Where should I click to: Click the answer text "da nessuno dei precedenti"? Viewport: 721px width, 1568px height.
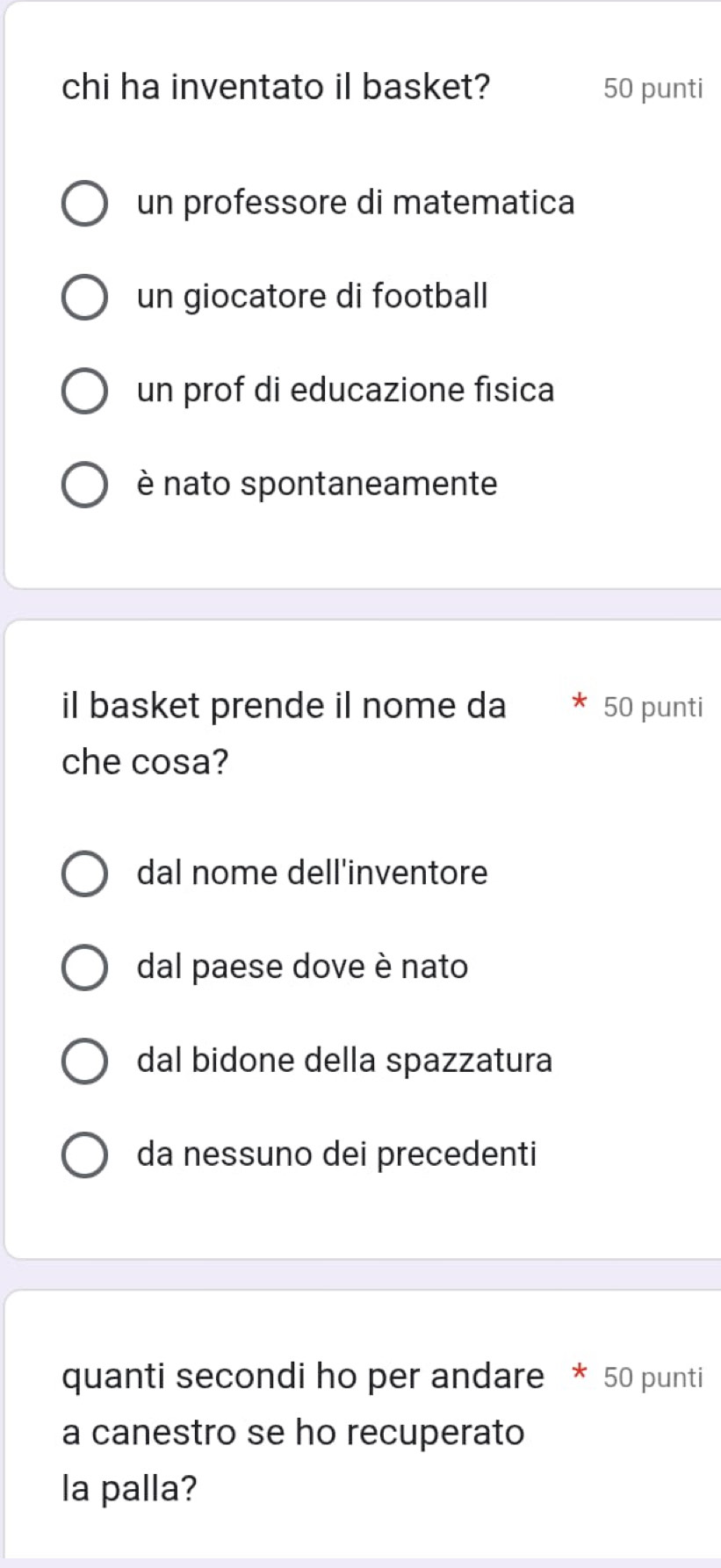coord(336,1154)
